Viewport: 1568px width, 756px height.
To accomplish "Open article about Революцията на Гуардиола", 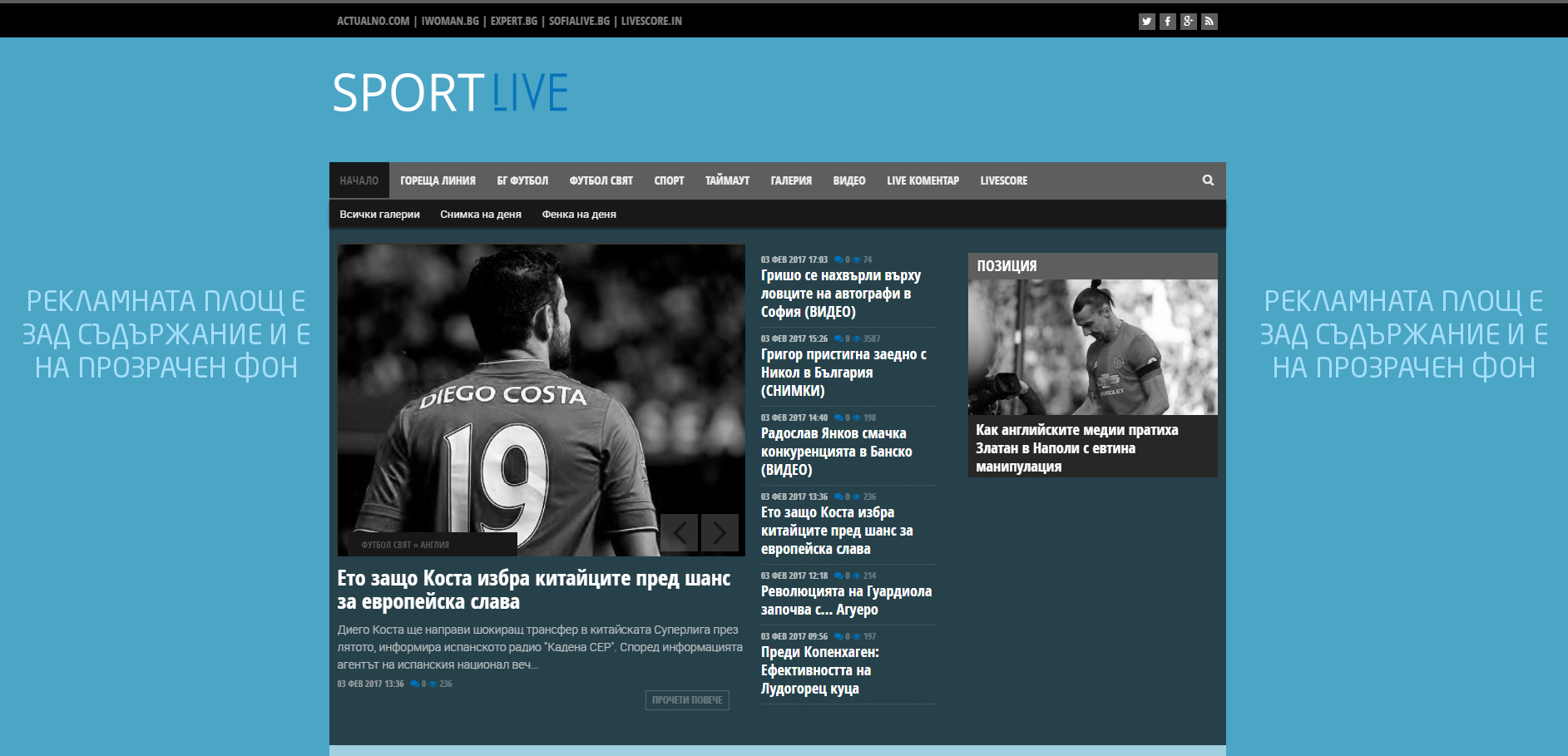I will [x=845, y=600].
